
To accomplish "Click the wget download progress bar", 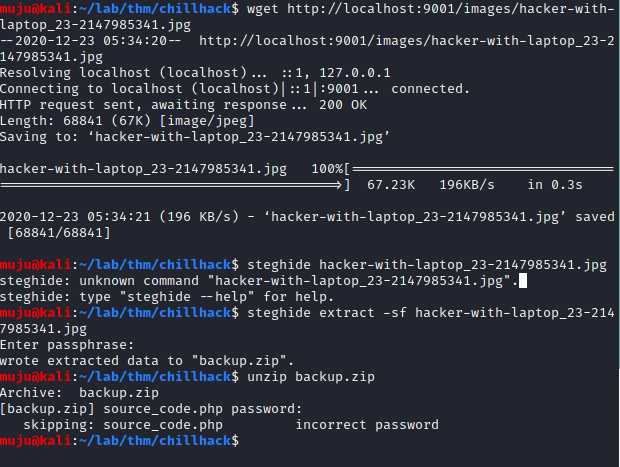I will click(307, 177).
